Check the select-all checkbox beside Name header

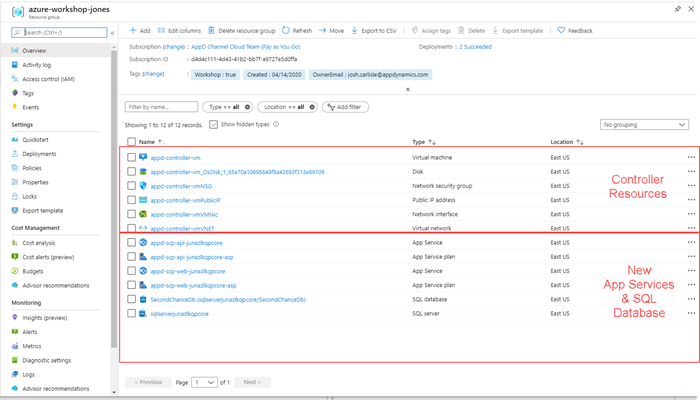click(x=131, y=142)
